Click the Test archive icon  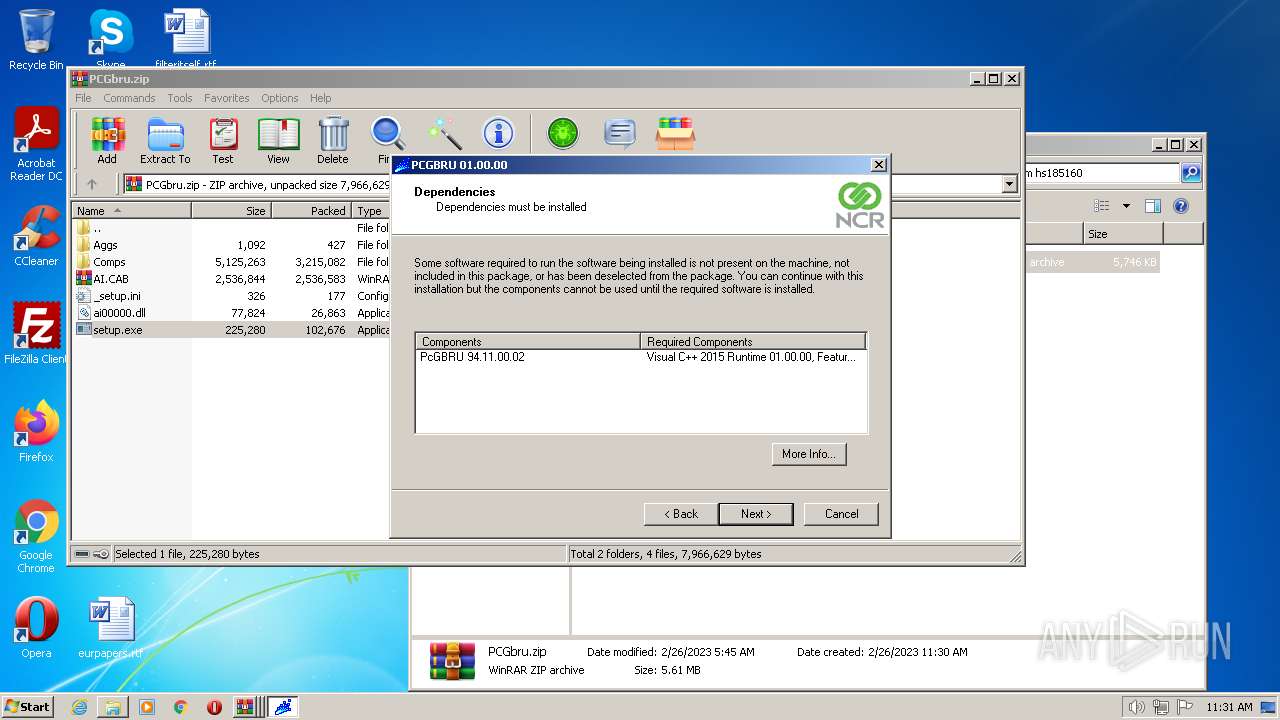[223, 140]
